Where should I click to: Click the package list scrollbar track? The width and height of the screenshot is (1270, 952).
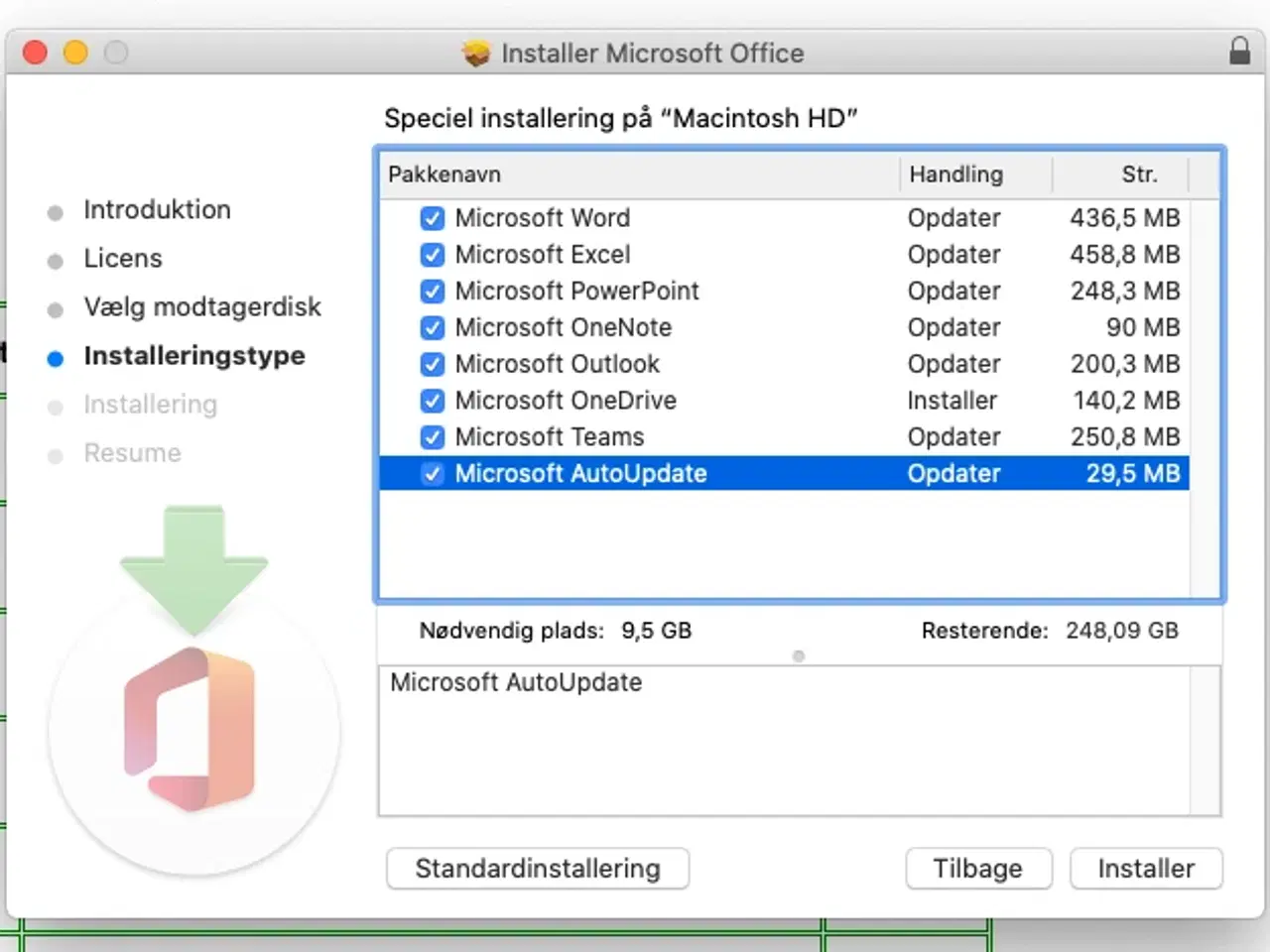tap(1206, 400)
